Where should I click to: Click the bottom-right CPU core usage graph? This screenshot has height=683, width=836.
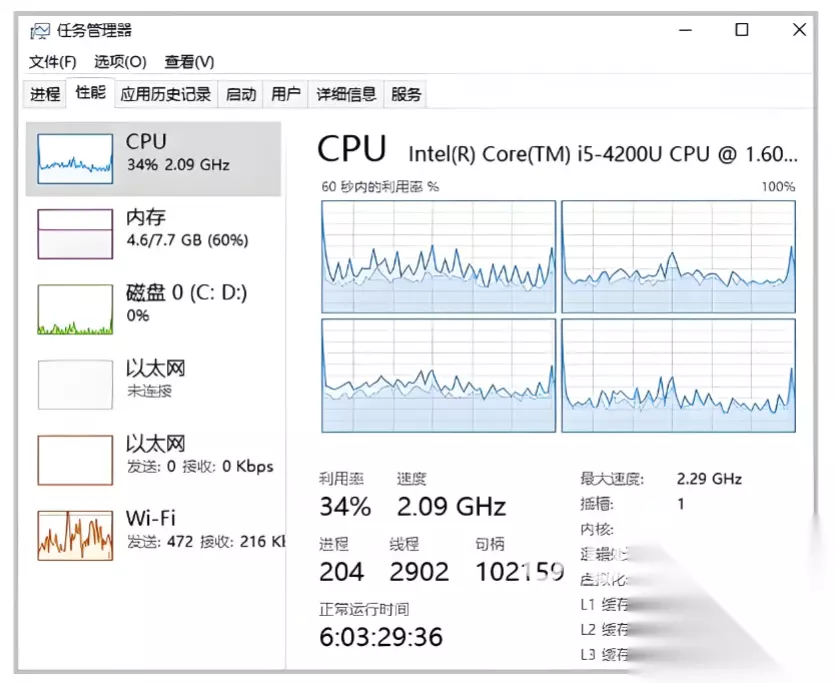[678, 375]
